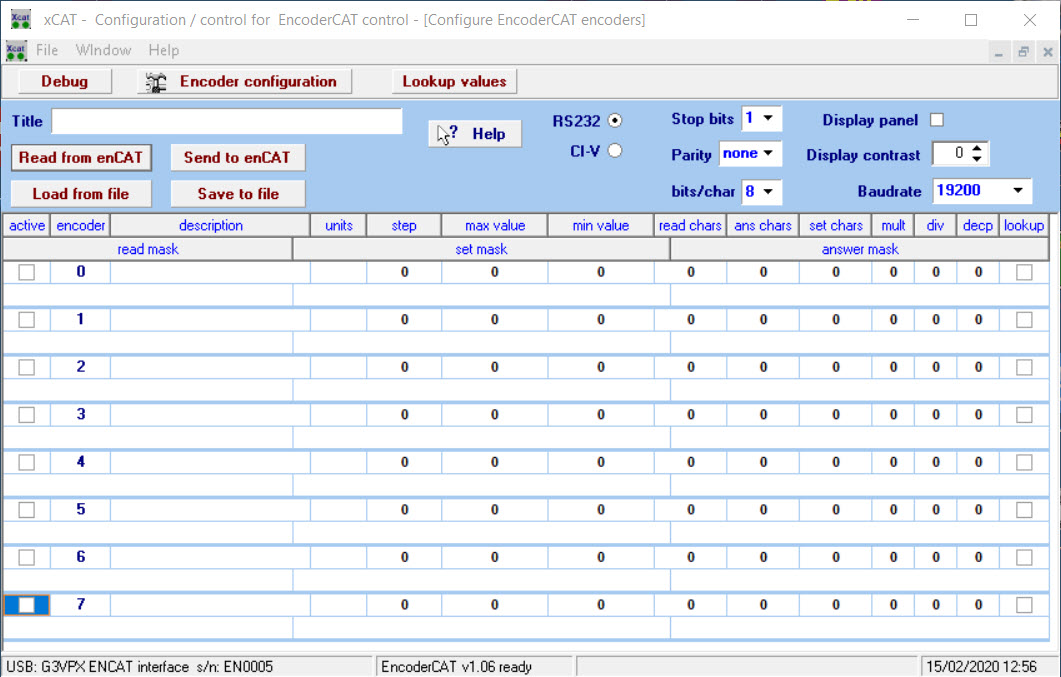Minimize the inner Configure EncoderCAT child window
This screenshot has width=1061, height=677.
[x=999, y=52]
